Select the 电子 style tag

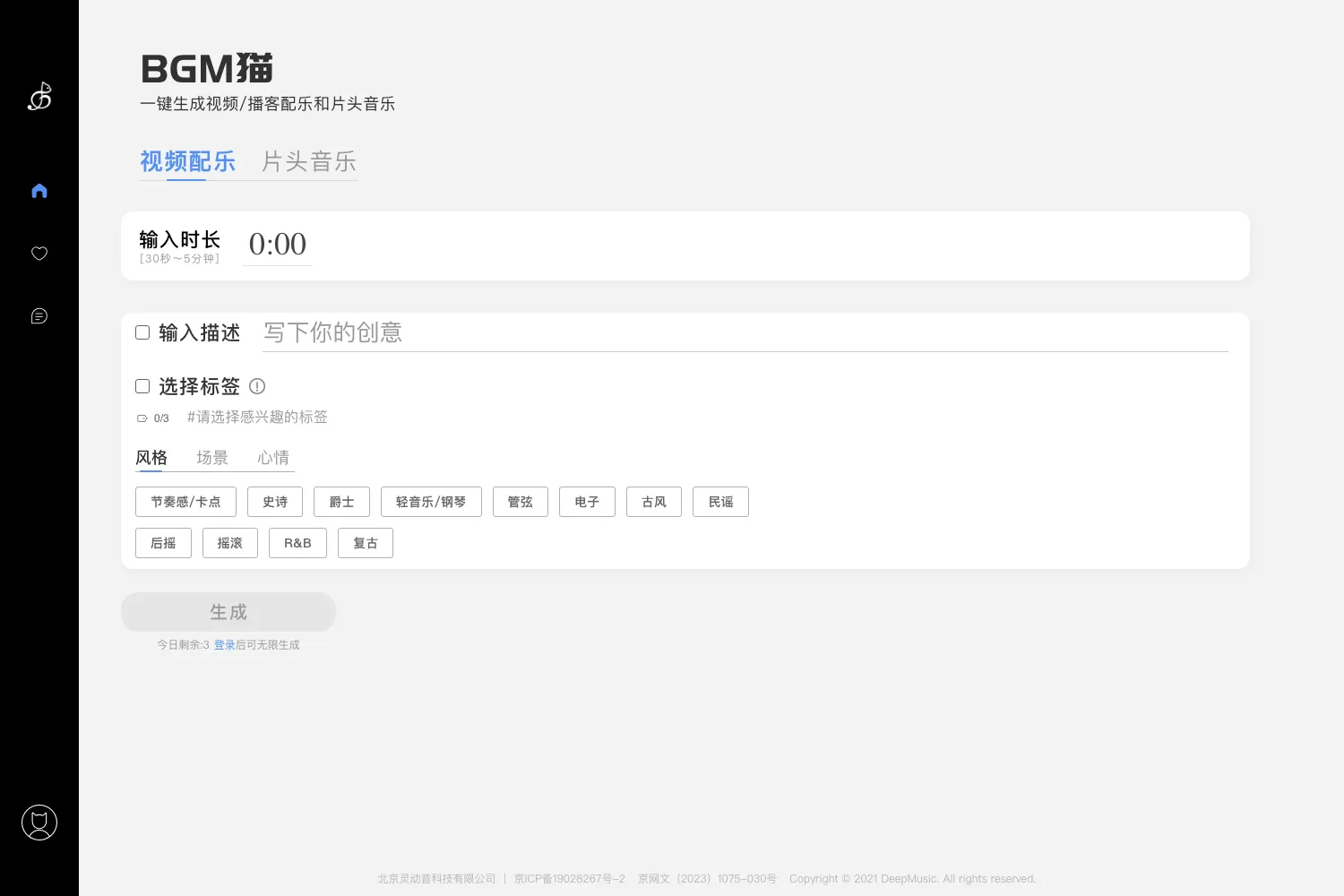click(x=587, y=502)
